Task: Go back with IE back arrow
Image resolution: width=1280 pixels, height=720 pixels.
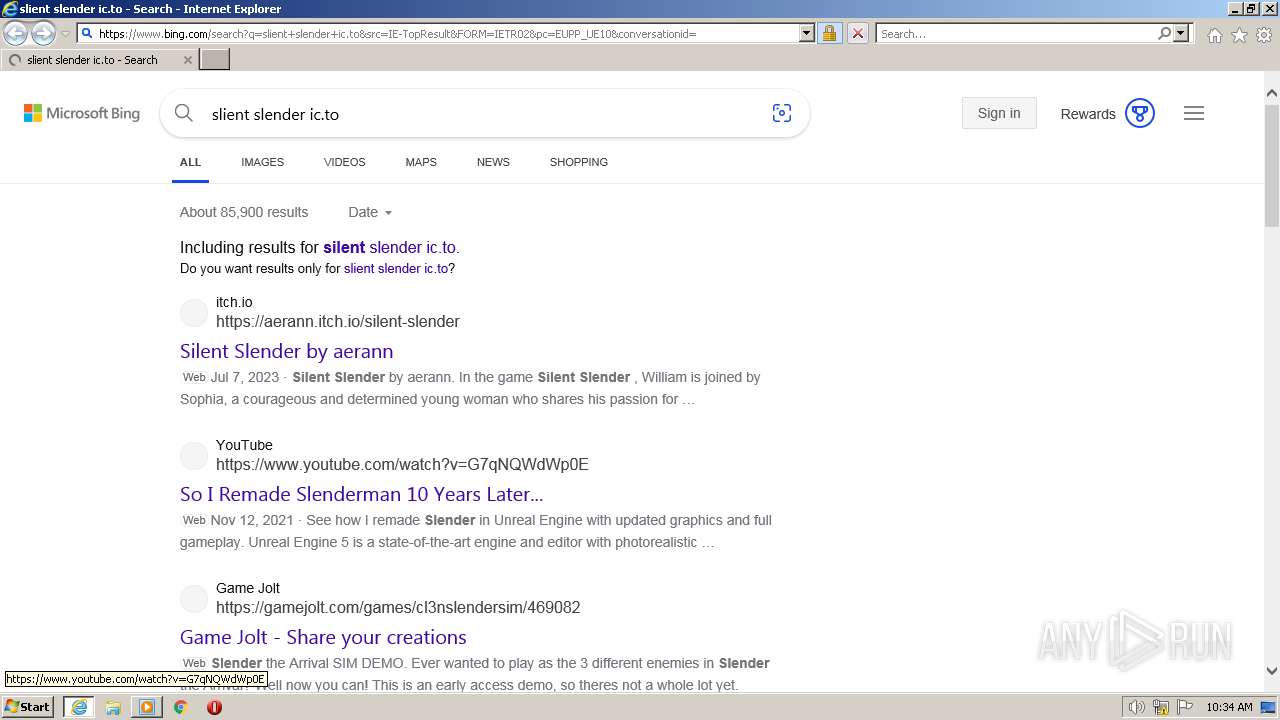Action: (x=16, y=34)
